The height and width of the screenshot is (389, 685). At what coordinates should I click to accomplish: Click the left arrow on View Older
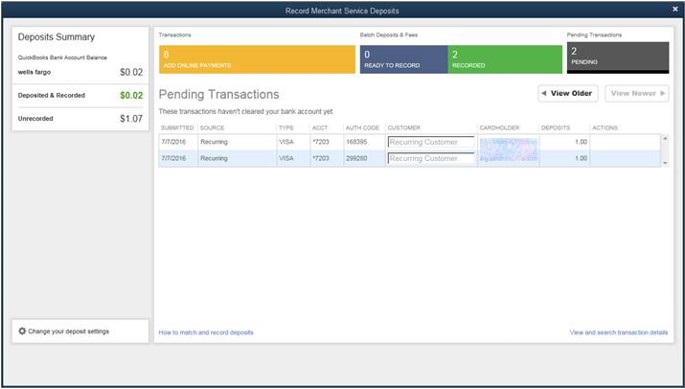pyautogui.click(x=544, y=94)
